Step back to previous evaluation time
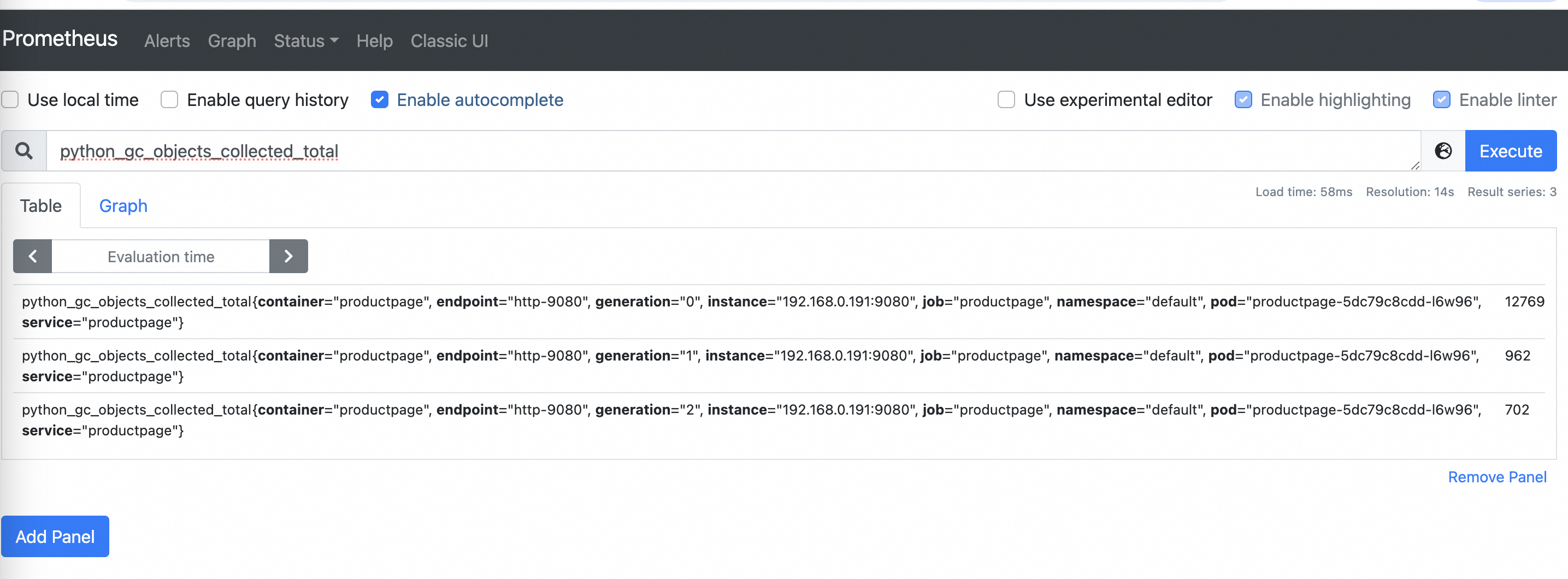The height and width of the screenshot is (579, 1568). [x=32, y=256]
